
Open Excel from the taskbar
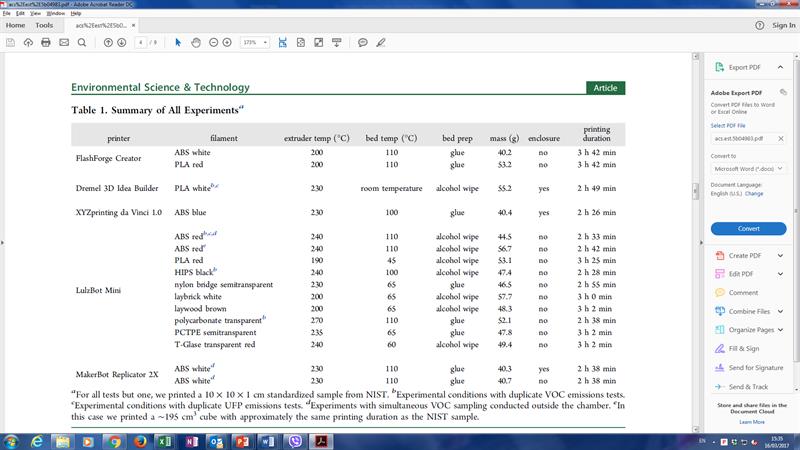[x=165, y=441]
